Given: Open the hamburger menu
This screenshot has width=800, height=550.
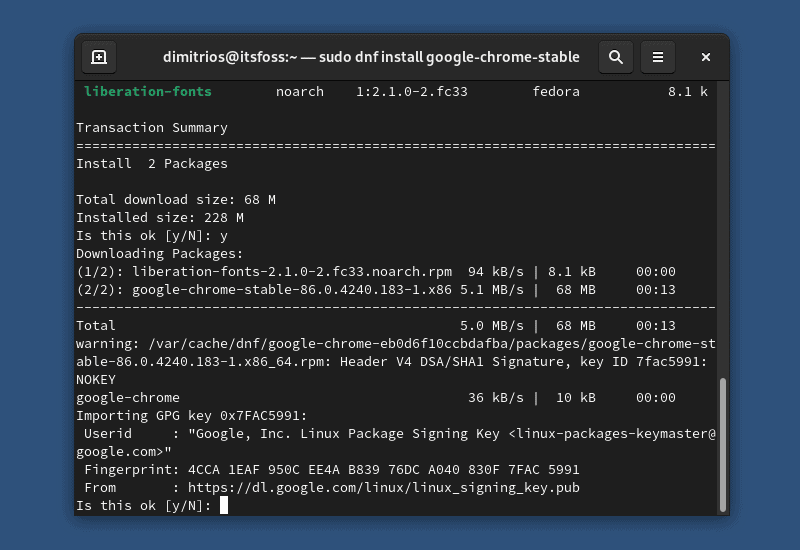Looking at the screenshot, I should (x=657, y=57).
